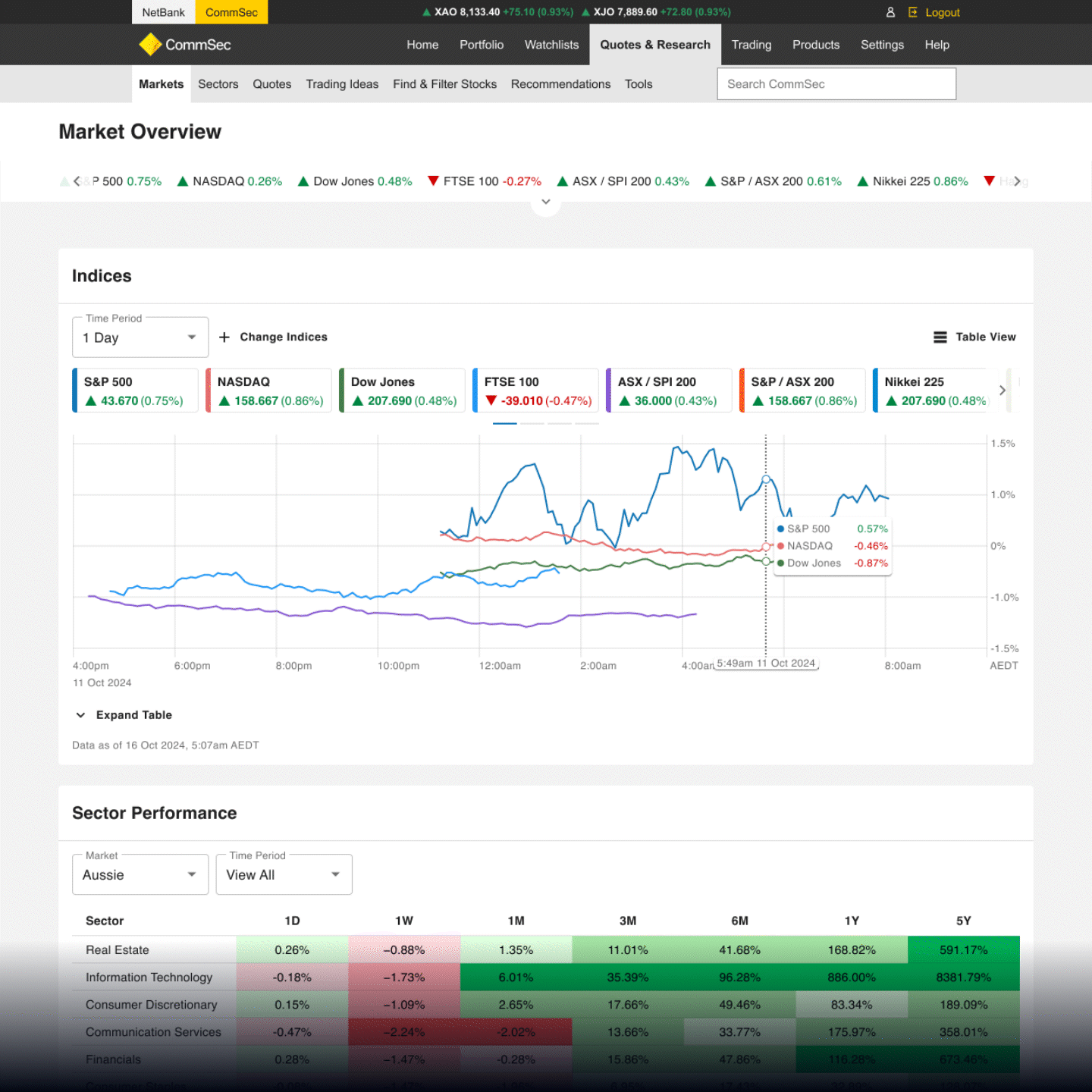The width and height of the screenshot is (1092, 1092).
Task: Show next index cards with right arrow
Action: click(1002, 391)
